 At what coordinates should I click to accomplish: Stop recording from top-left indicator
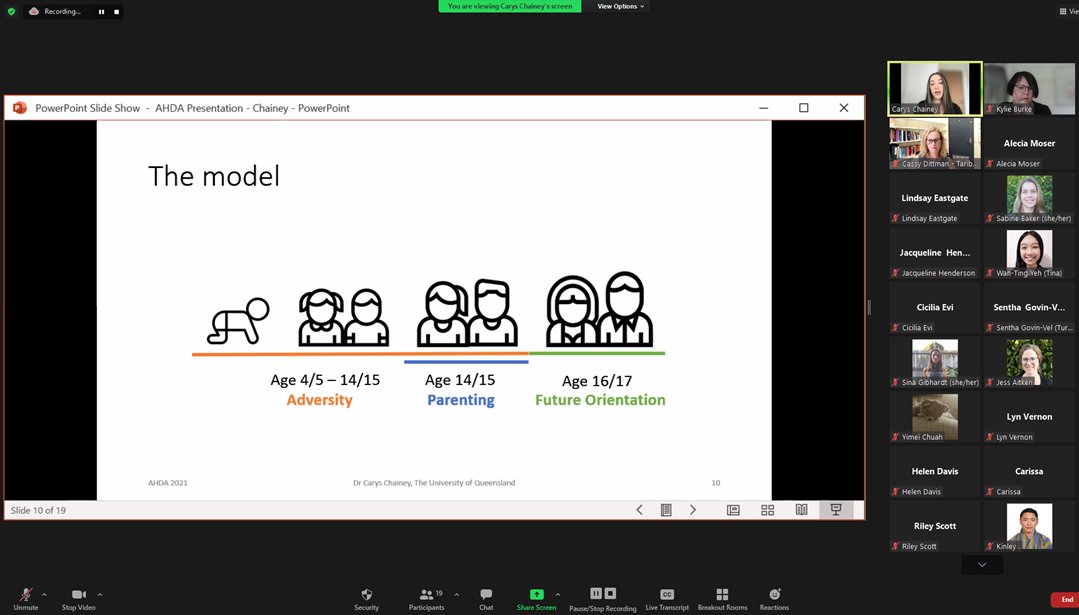pyautogui.click(x=116, y=12)
